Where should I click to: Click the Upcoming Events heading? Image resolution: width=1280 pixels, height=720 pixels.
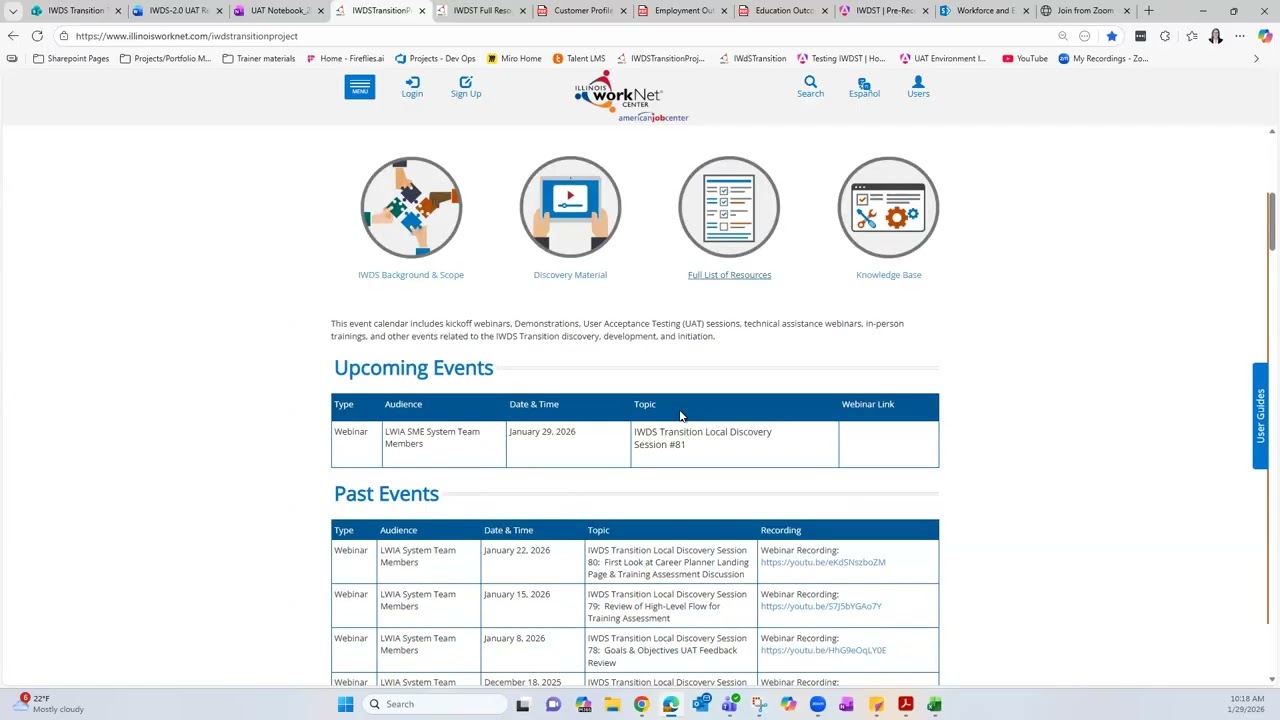pos(414,368)
